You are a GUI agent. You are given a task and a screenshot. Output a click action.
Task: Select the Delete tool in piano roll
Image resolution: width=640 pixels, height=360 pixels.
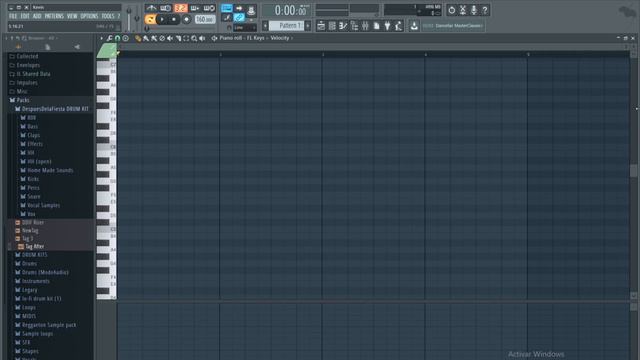coord(162,38)
